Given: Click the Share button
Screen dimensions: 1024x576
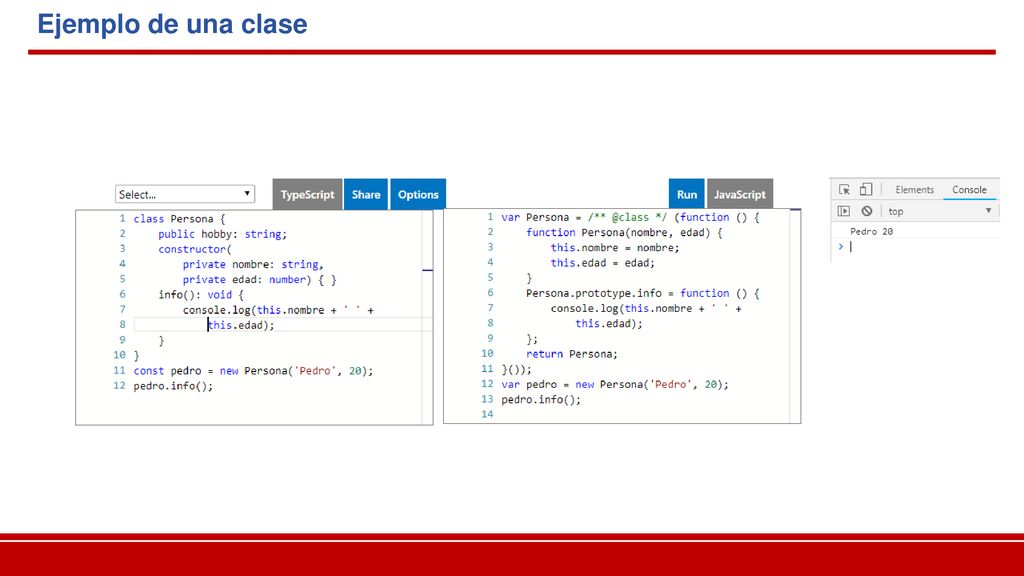Looking at the screenshot, I should coord(366,195).
